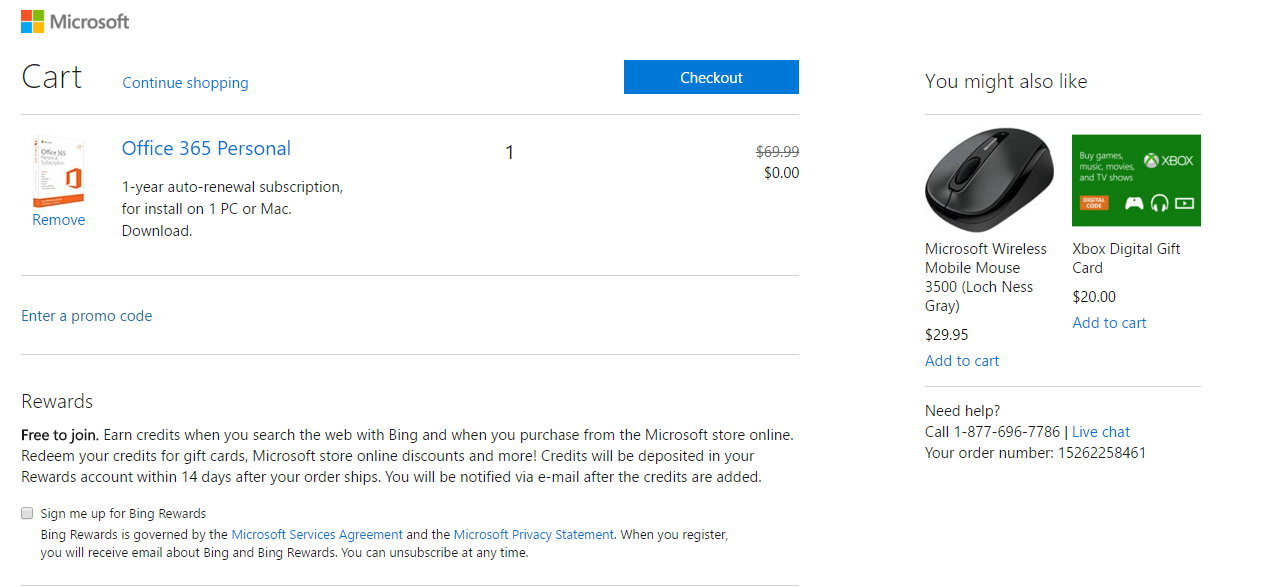The image size is (1270, 587).
Task: Enable the Bing Rewards sign-up checkbox
Action: [x=27, y=513]
